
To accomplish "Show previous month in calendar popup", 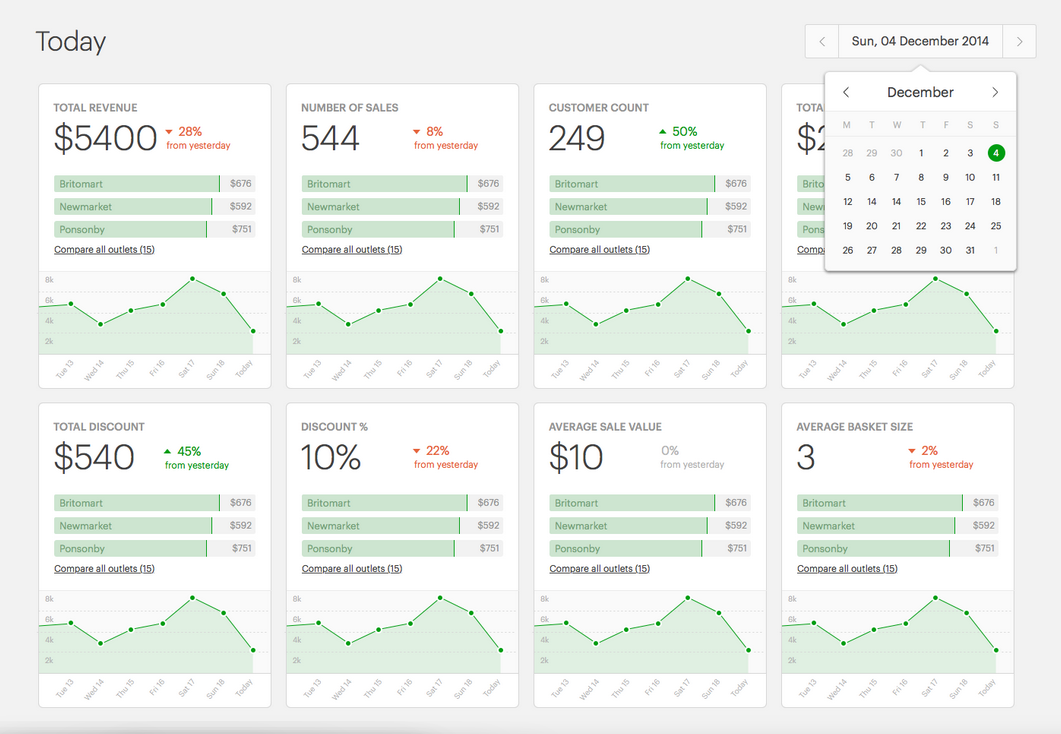I will pyautogui.click(x=846, y=92).
